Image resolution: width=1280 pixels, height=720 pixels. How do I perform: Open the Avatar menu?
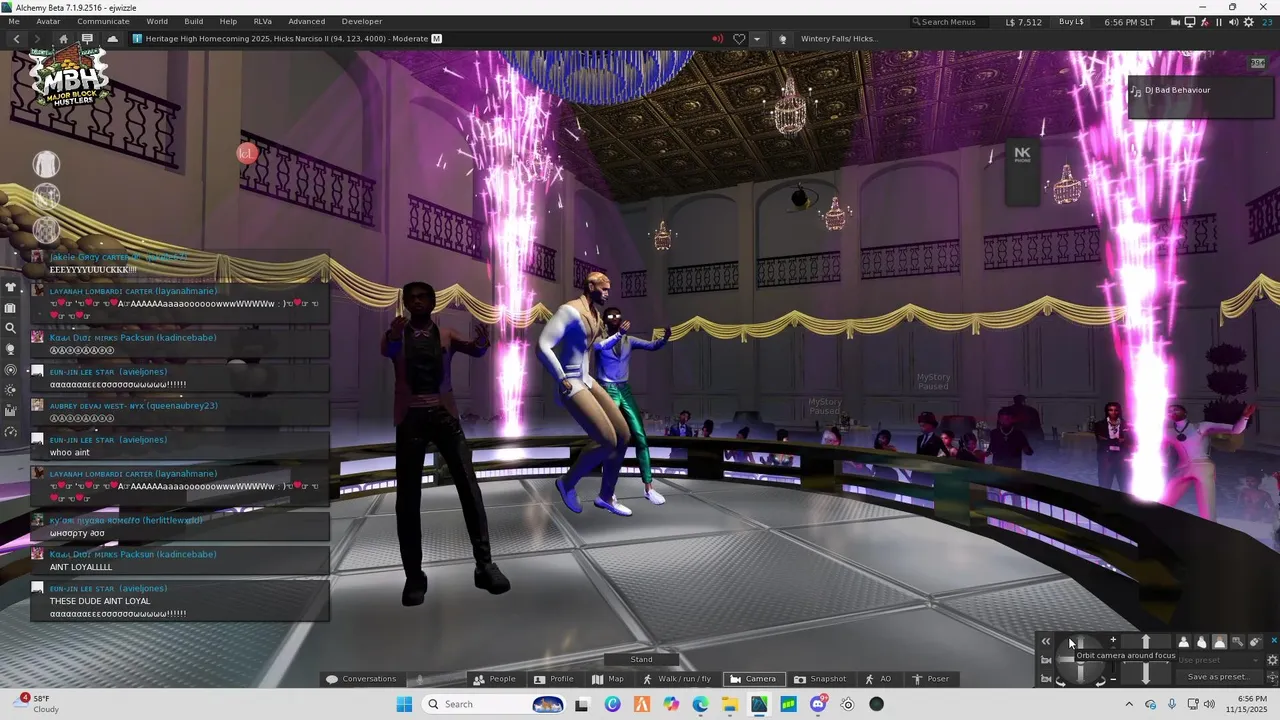click(48, 22)
